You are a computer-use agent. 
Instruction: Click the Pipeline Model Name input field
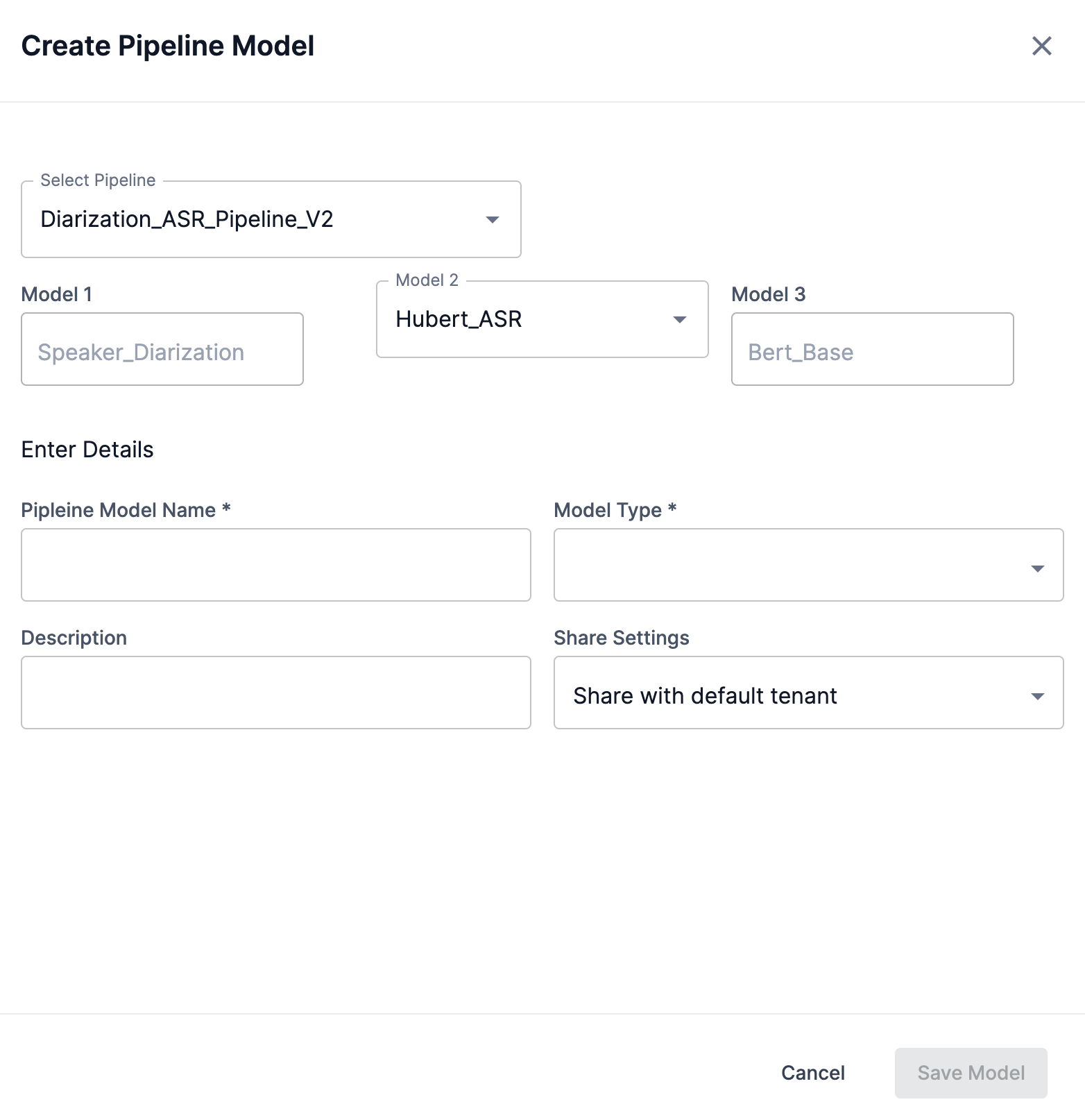(275, 565)
